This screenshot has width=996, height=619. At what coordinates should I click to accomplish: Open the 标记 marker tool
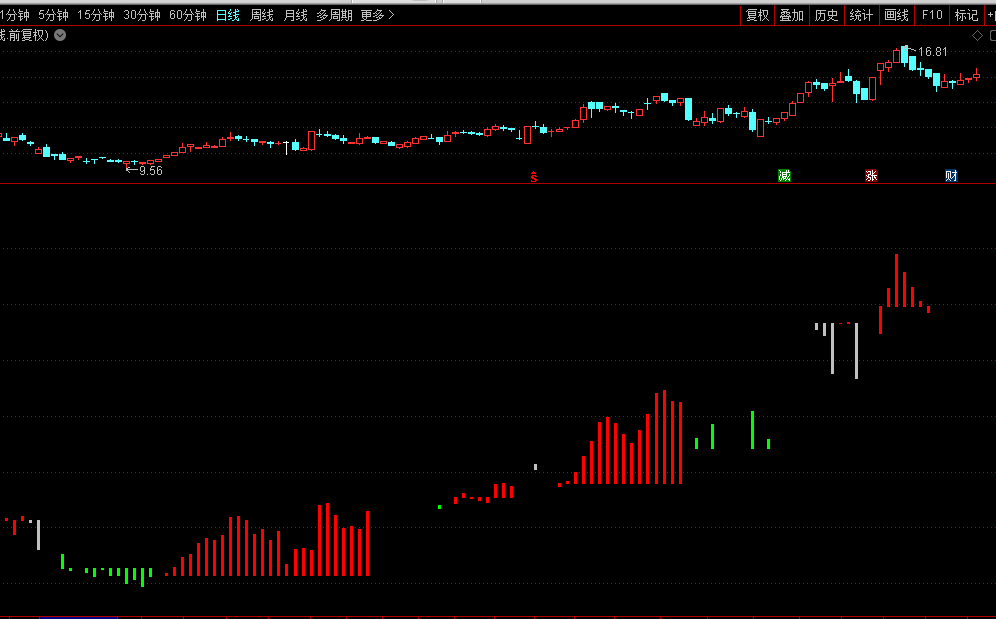966,15
